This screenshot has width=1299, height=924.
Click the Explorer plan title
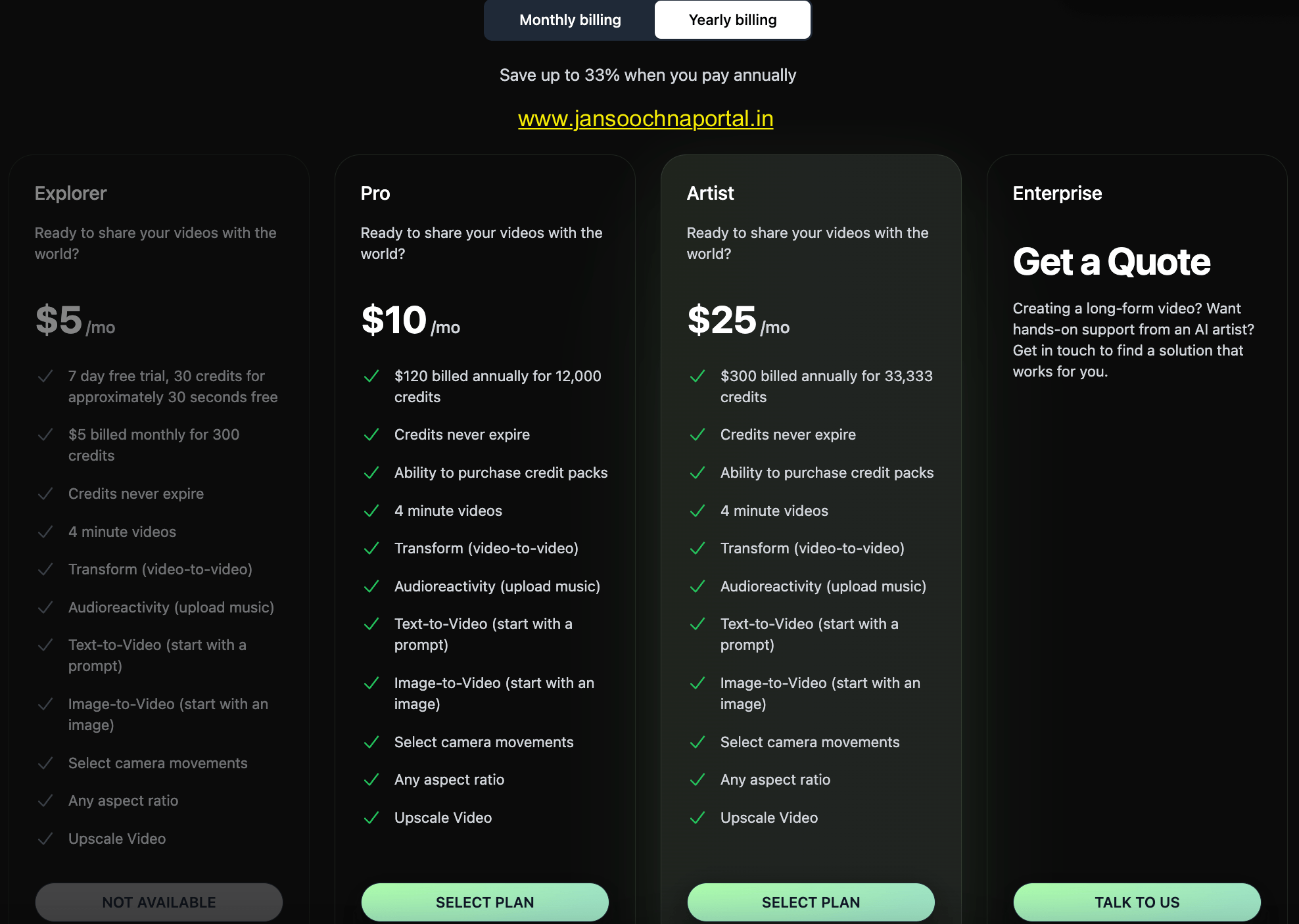pyautogui.click(x=70, y=193)
